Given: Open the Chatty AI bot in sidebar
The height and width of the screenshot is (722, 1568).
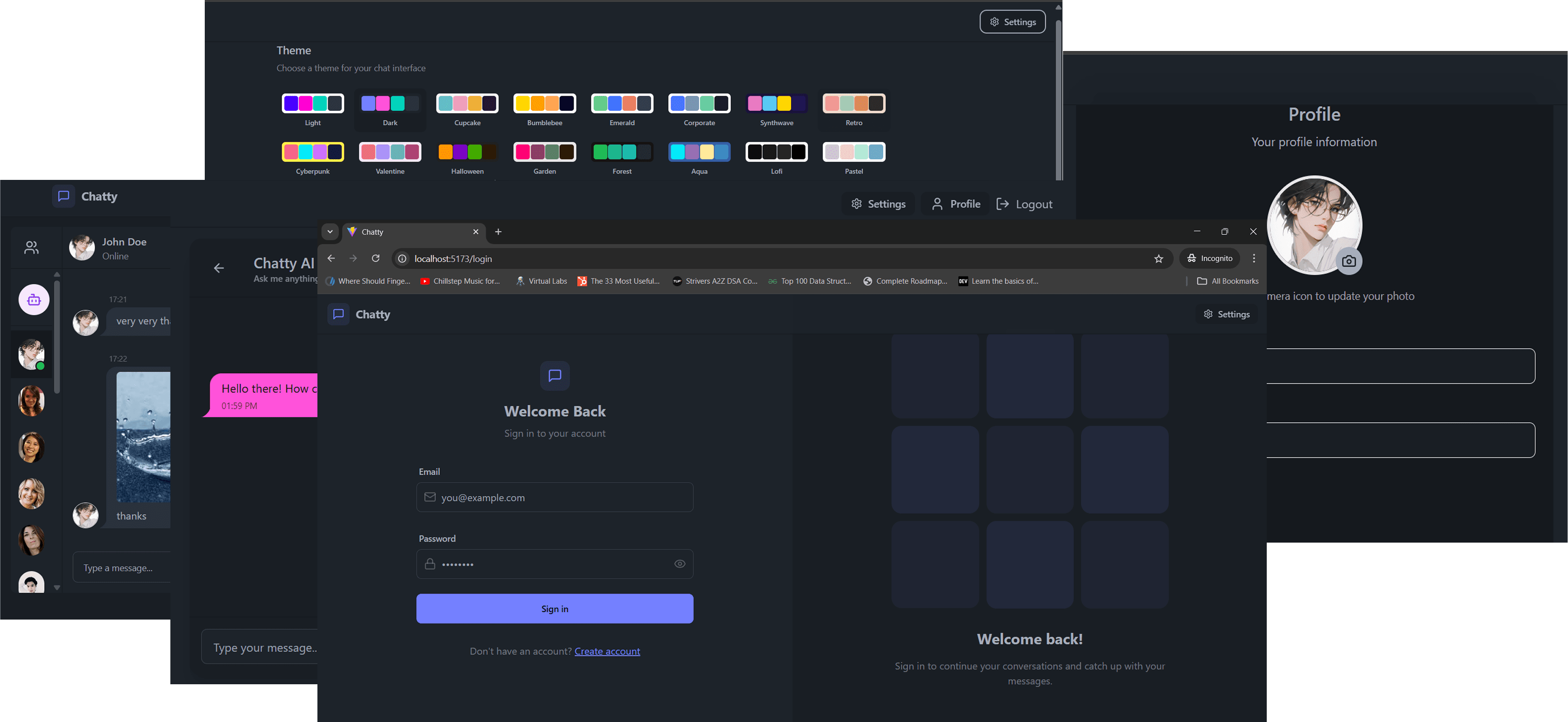Looking at the screenshot, I should tap(34, 300).
